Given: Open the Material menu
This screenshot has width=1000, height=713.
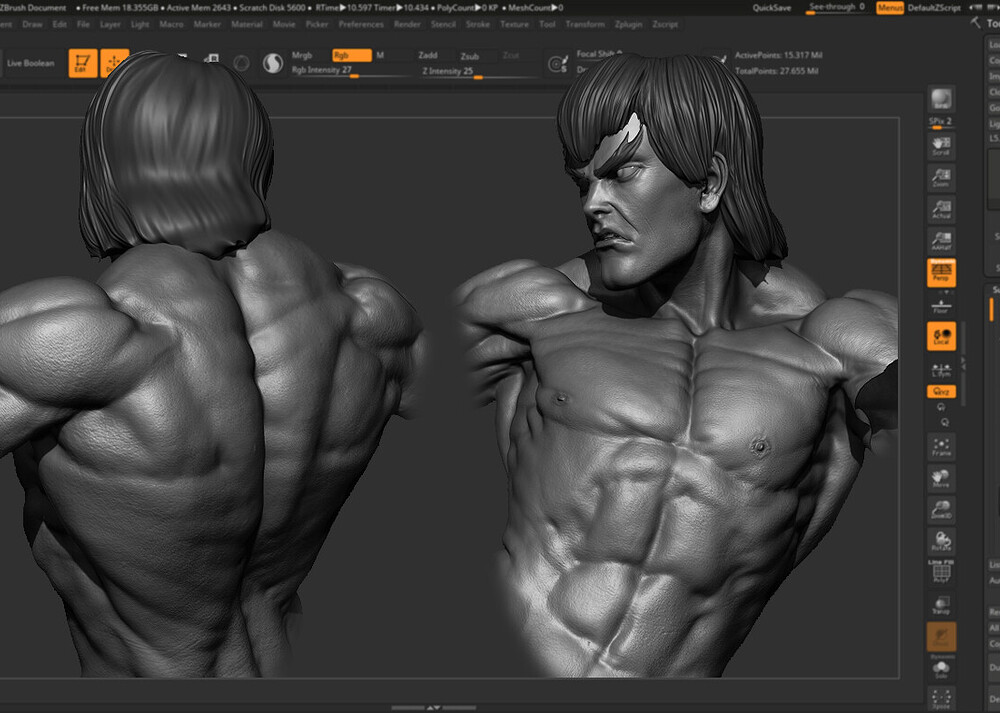Looking at the screenshot, I should [x=246, y=24].
